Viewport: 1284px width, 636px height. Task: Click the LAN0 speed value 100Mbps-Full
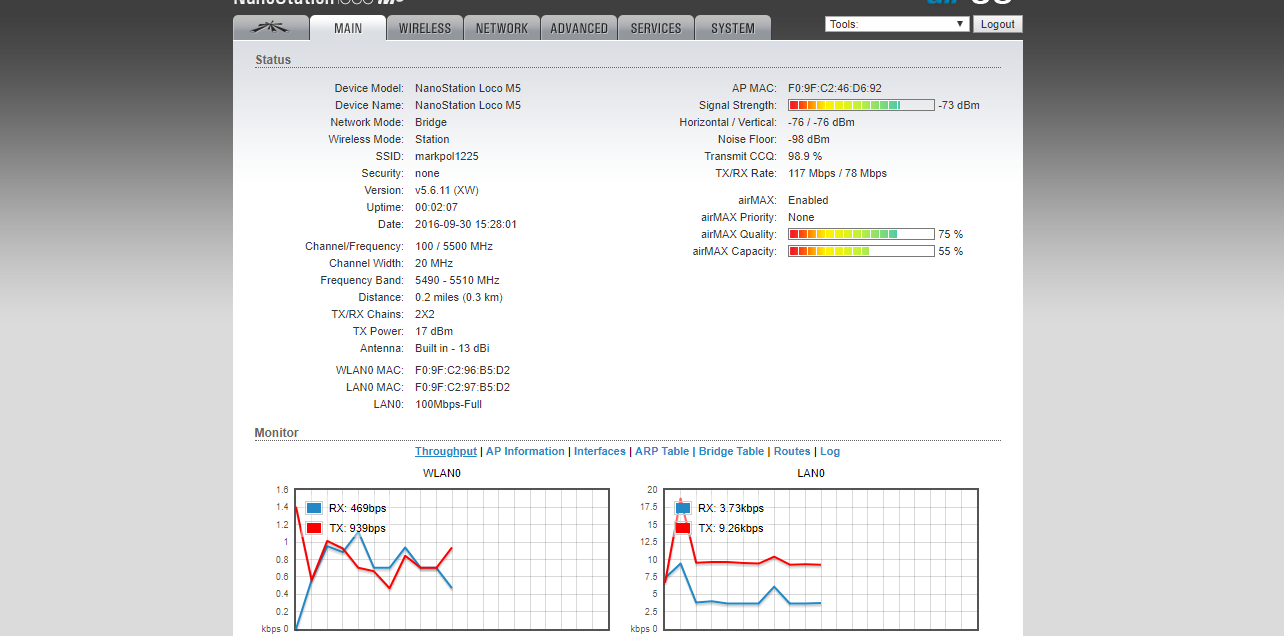tap(449, 404)
